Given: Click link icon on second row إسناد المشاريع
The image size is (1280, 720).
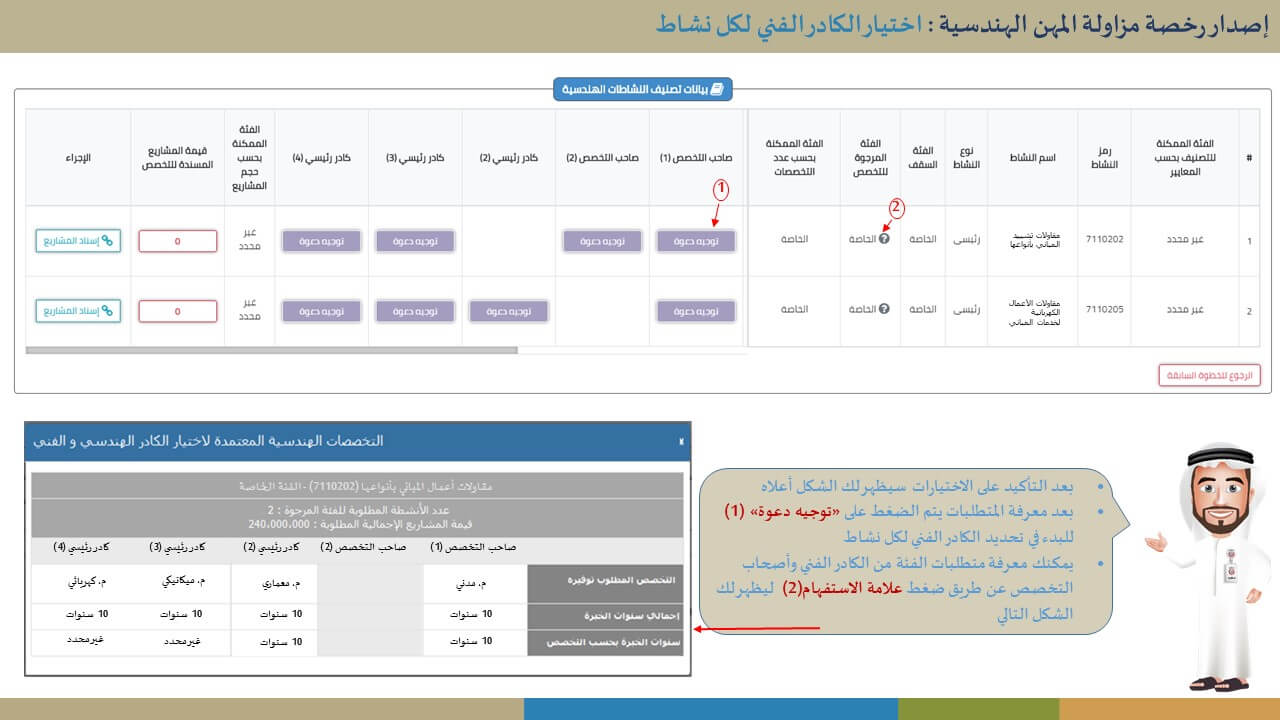Looking at the screenshot, I should (107, 311).
